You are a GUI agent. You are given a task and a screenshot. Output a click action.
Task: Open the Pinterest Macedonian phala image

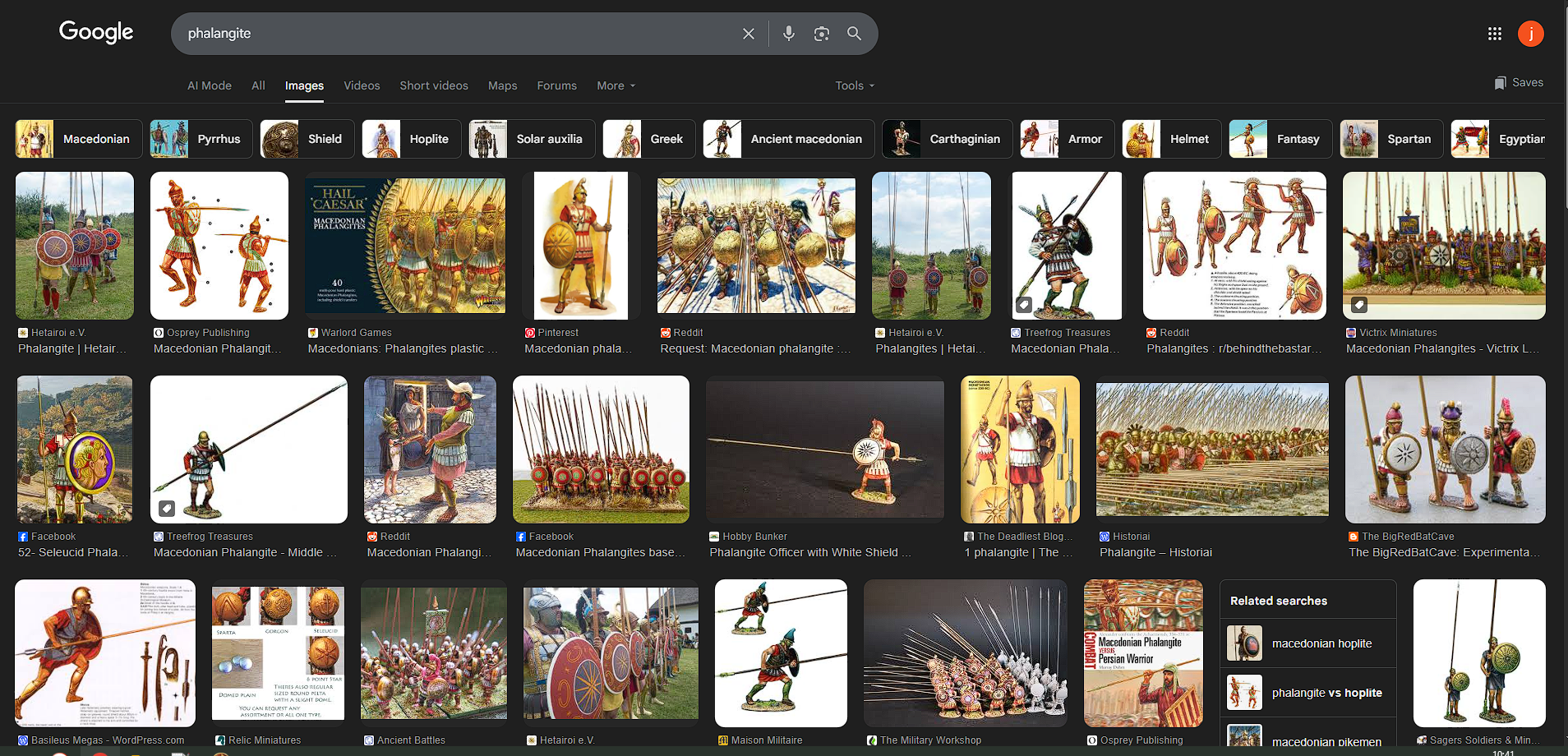click(x=581, y=246)
